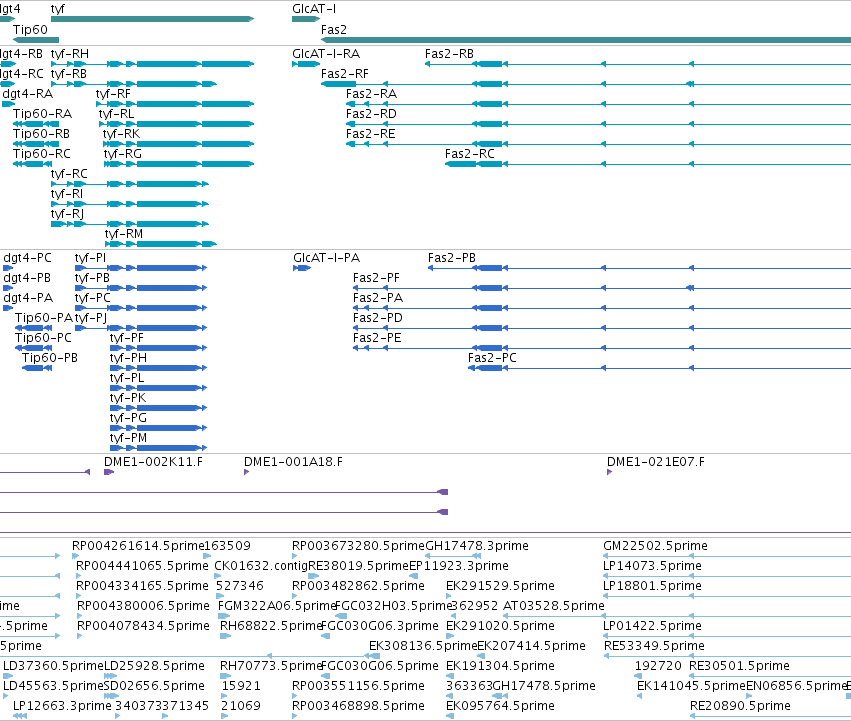Select the Fas2-RA transcript label
This screenshot has height=721, width=851.
371,94
